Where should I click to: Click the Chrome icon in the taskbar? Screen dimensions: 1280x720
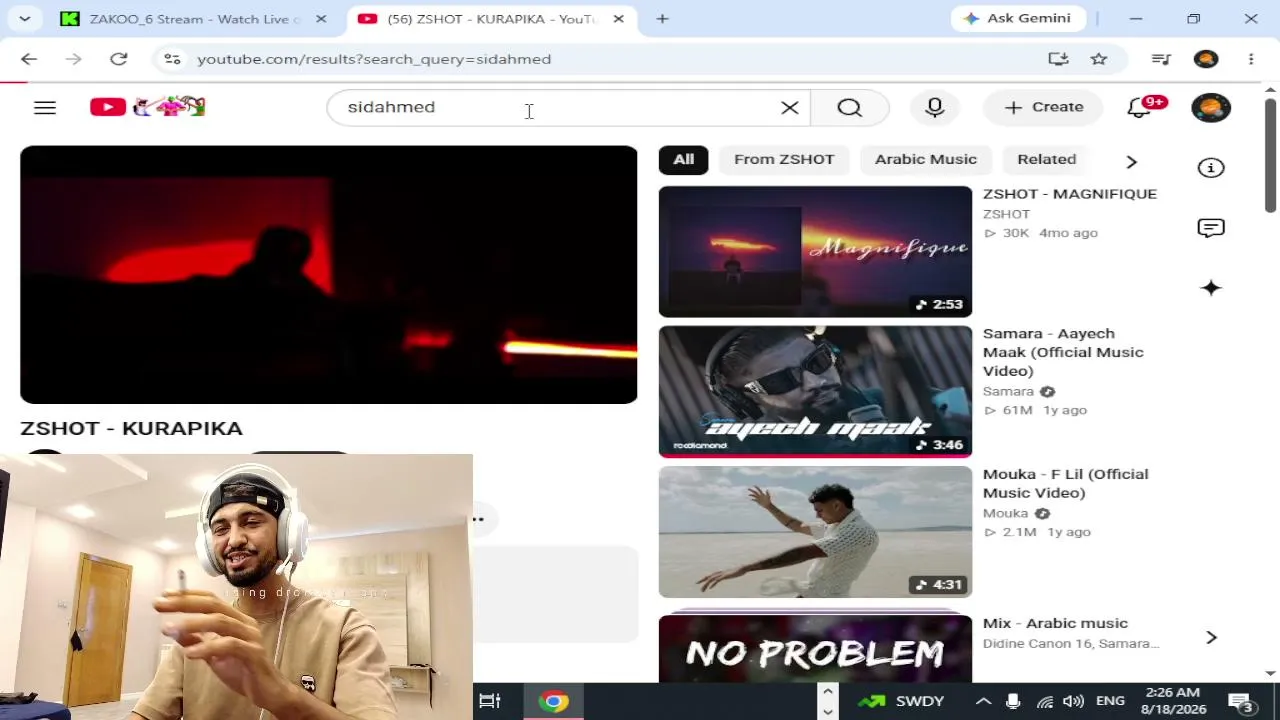553,701
